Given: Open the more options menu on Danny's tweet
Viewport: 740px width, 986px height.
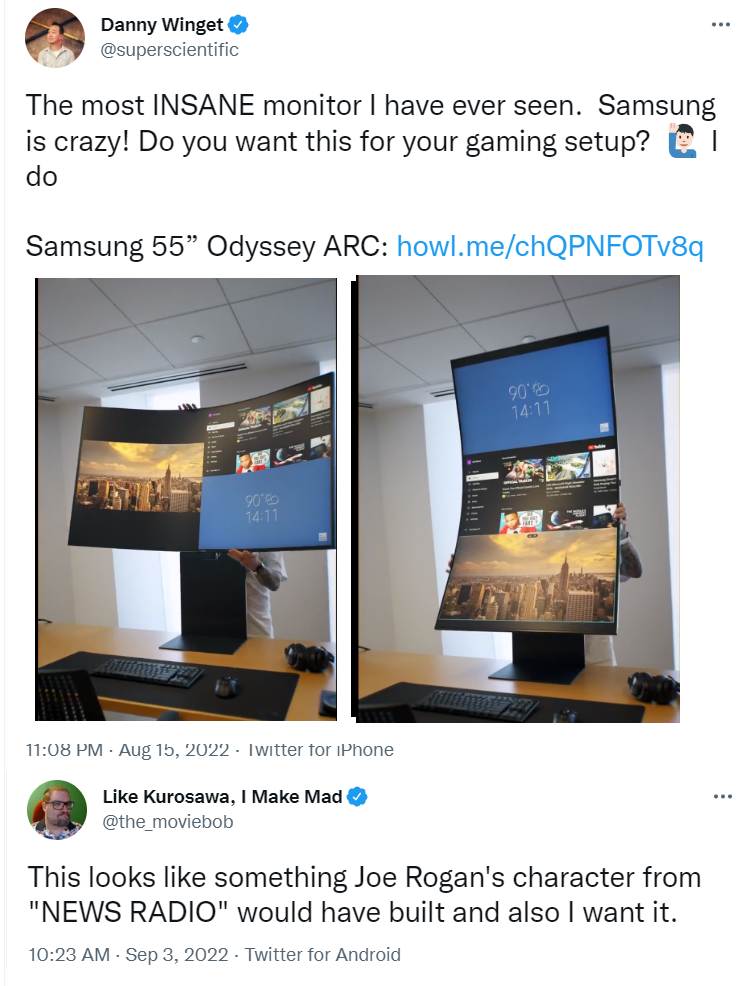Looking at the screenshot, I should pyautogui.click(x=721, y=25).
